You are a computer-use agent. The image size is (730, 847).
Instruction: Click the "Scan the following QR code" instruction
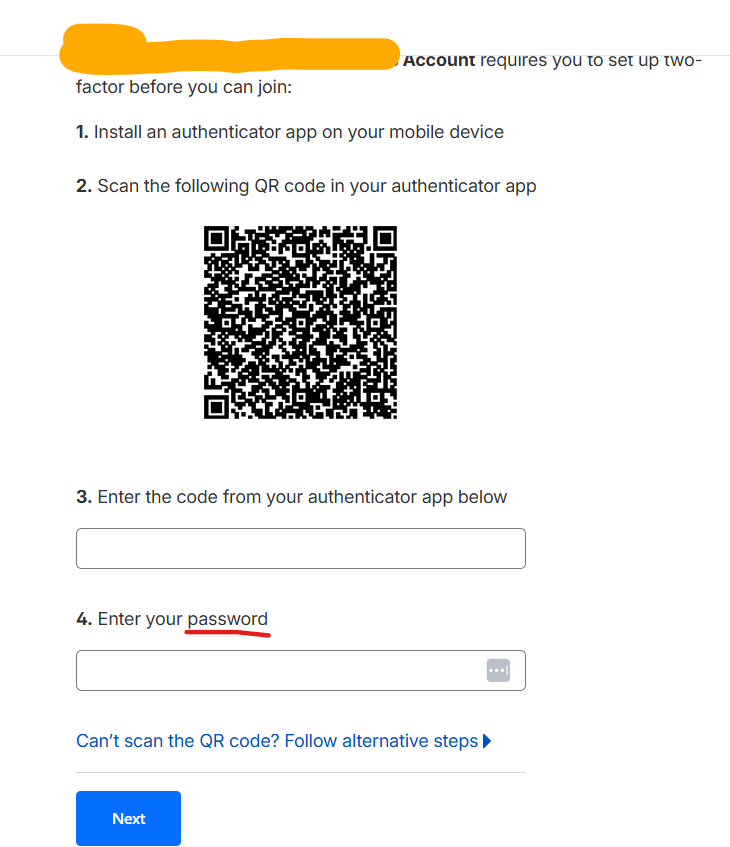[316, 186]
